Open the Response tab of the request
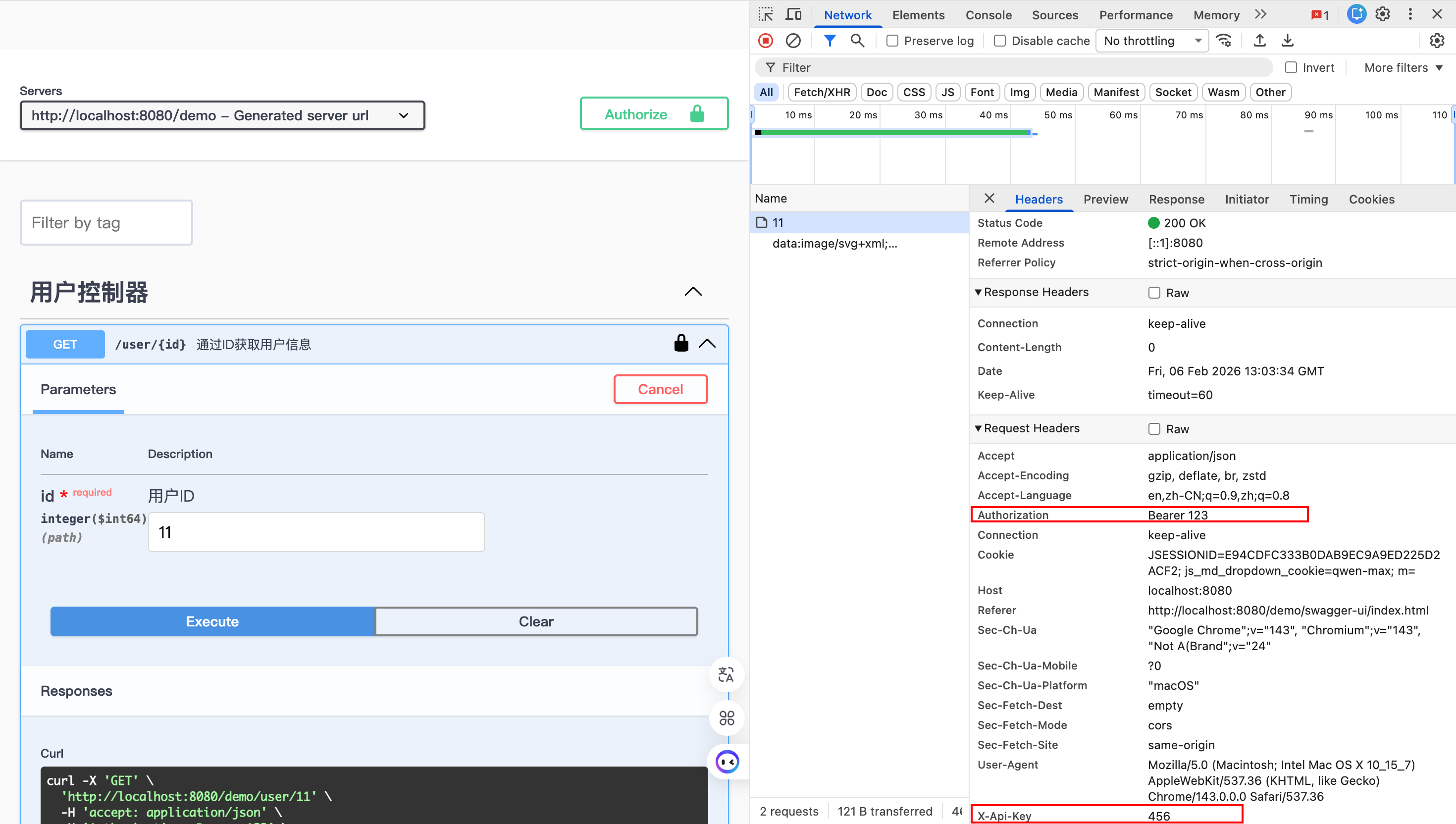 coord(1177,199)
